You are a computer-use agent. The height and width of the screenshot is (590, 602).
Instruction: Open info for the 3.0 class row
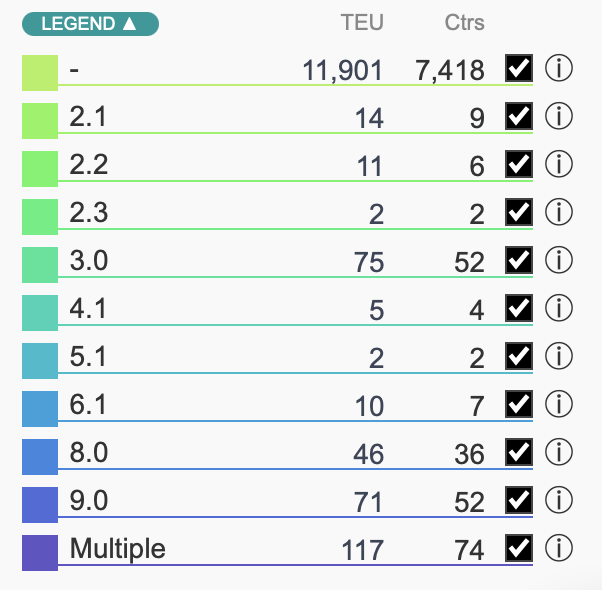[558, 261]
